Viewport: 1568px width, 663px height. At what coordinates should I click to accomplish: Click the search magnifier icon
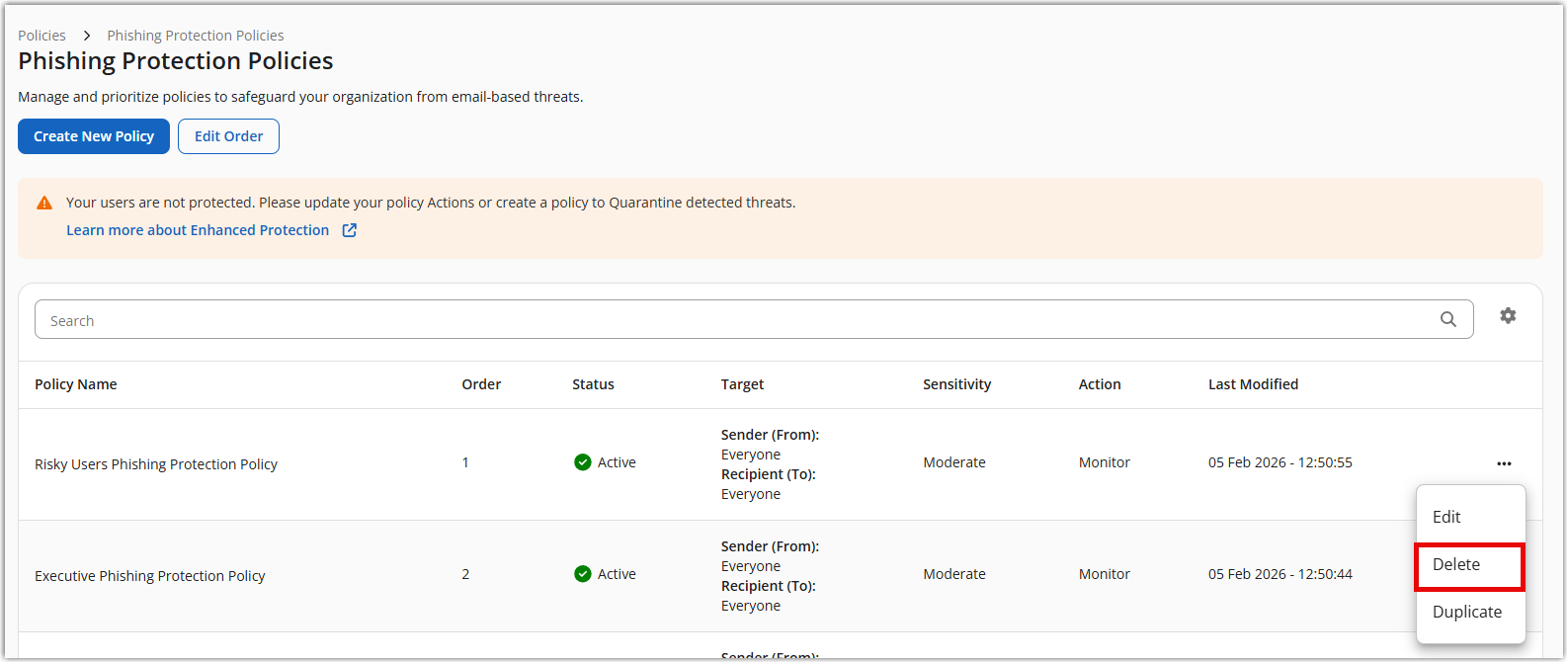tap(1447, 319)
